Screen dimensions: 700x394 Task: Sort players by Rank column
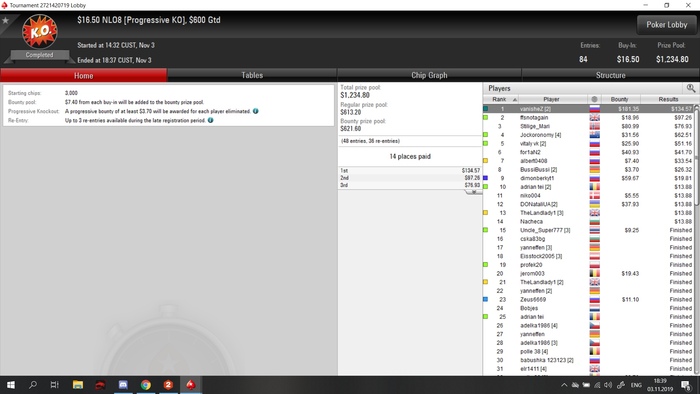click(500, 99)
